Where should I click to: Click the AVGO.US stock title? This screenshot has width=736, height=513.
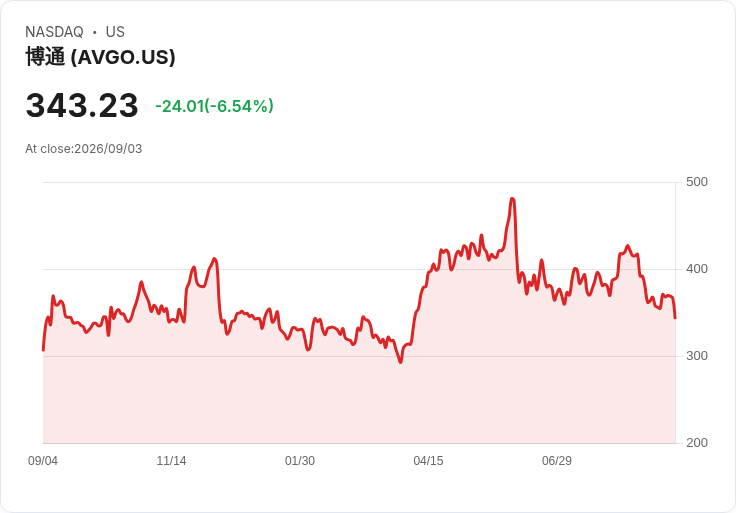pos(100,57)
